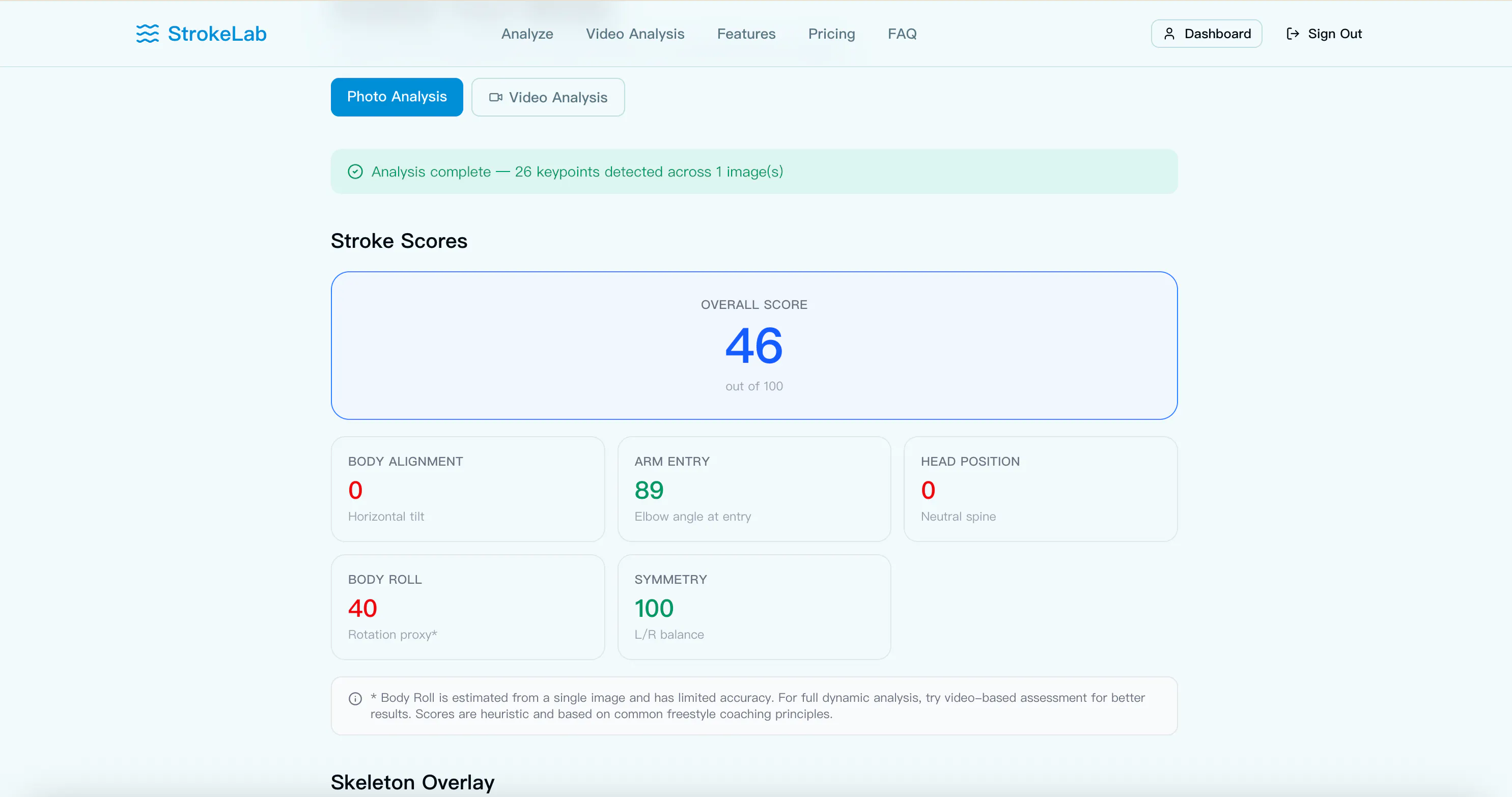Screen dimensions: 1512x797
Task: Click the Stroke Scores heading
Action: (399, 241)
